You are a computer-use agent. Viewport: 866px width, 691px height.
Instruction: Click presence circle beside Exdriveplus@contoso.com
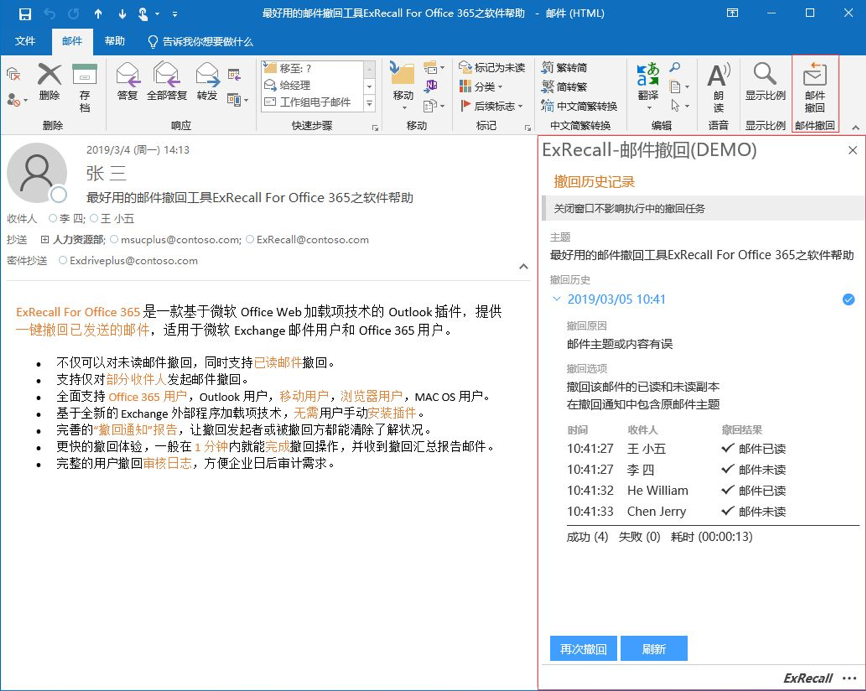[x=62, y=261]
